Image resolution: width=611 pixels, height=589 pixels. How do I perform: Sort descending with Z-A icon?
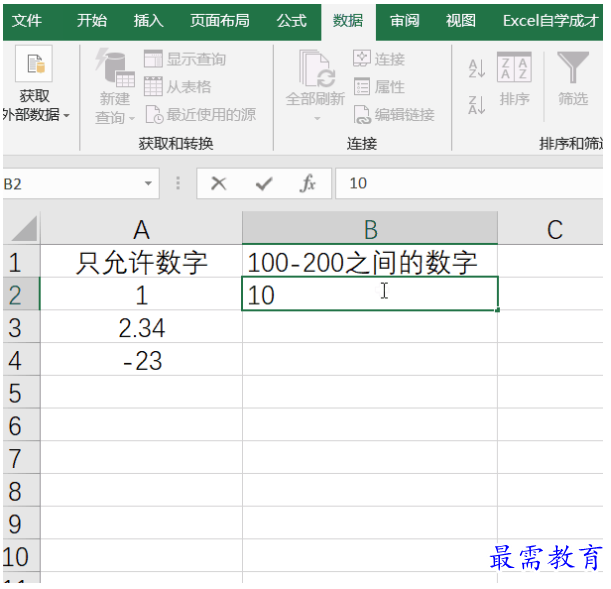point(477,105)
